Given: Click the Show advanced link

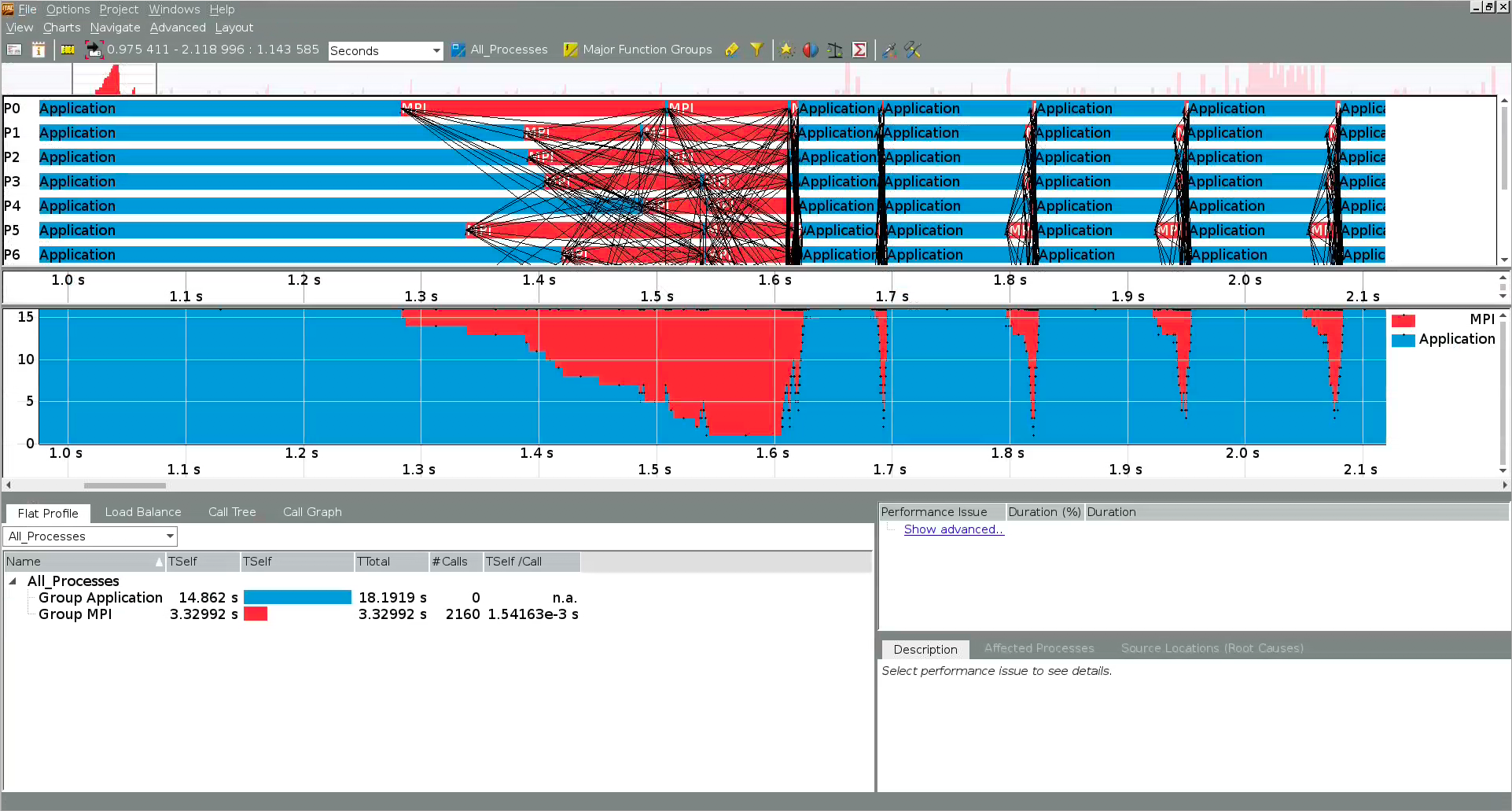Looking at the screenshot, I should pyautogui.click(x=953, y=529).
